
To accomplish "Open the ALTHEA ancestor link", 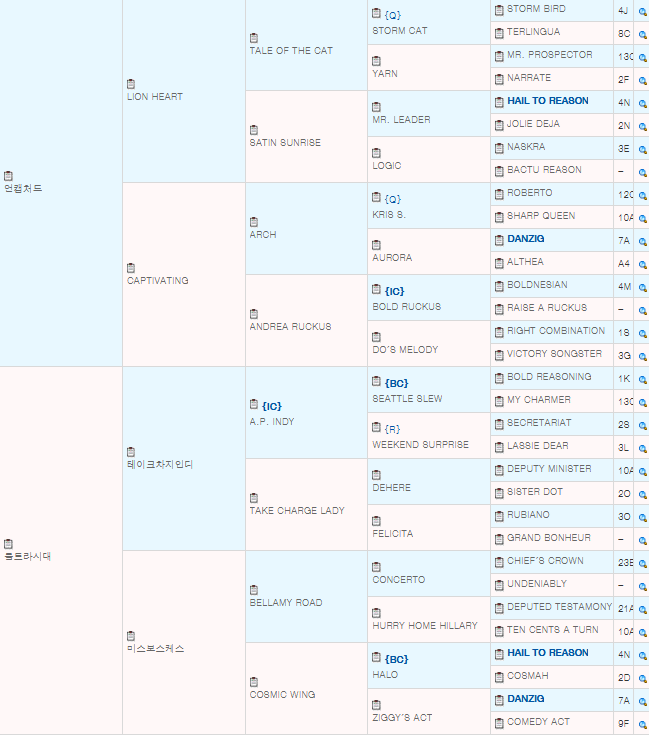I will tap(526, 262).
